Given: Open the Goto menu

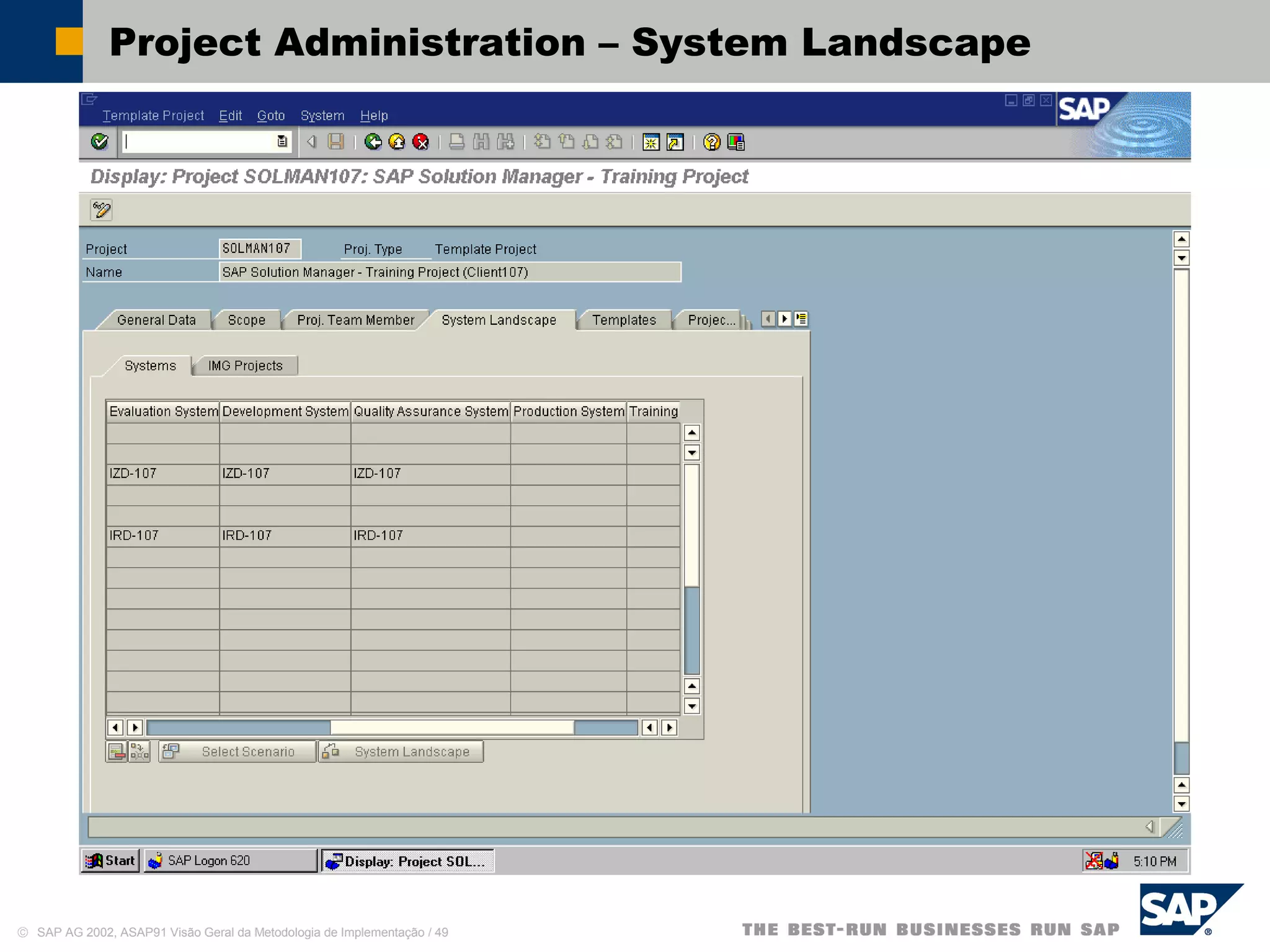Looking at the screenshot, I should pos(271,116).
